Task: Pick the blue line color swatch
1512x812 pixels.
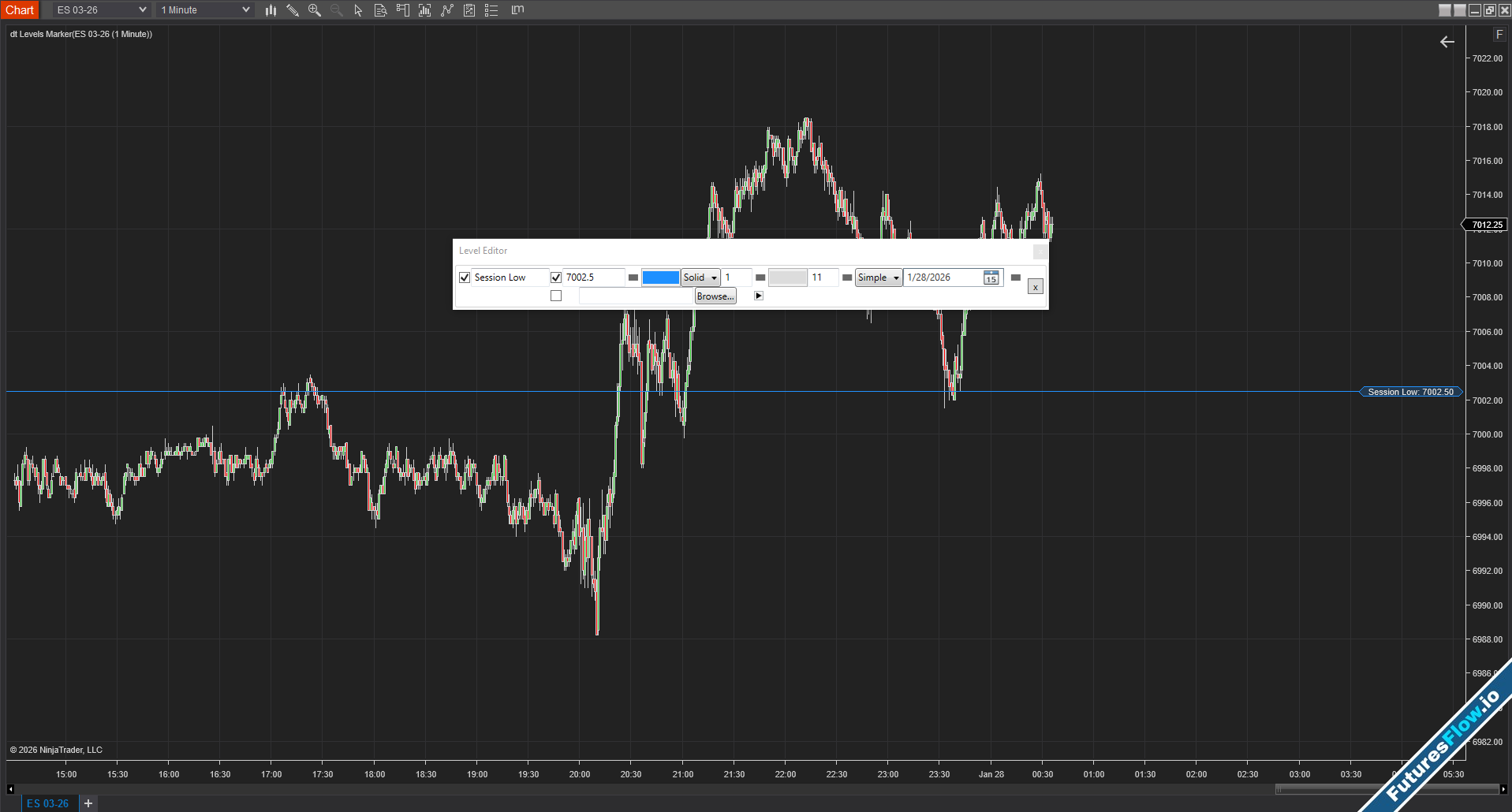Action: coord(660,277)
